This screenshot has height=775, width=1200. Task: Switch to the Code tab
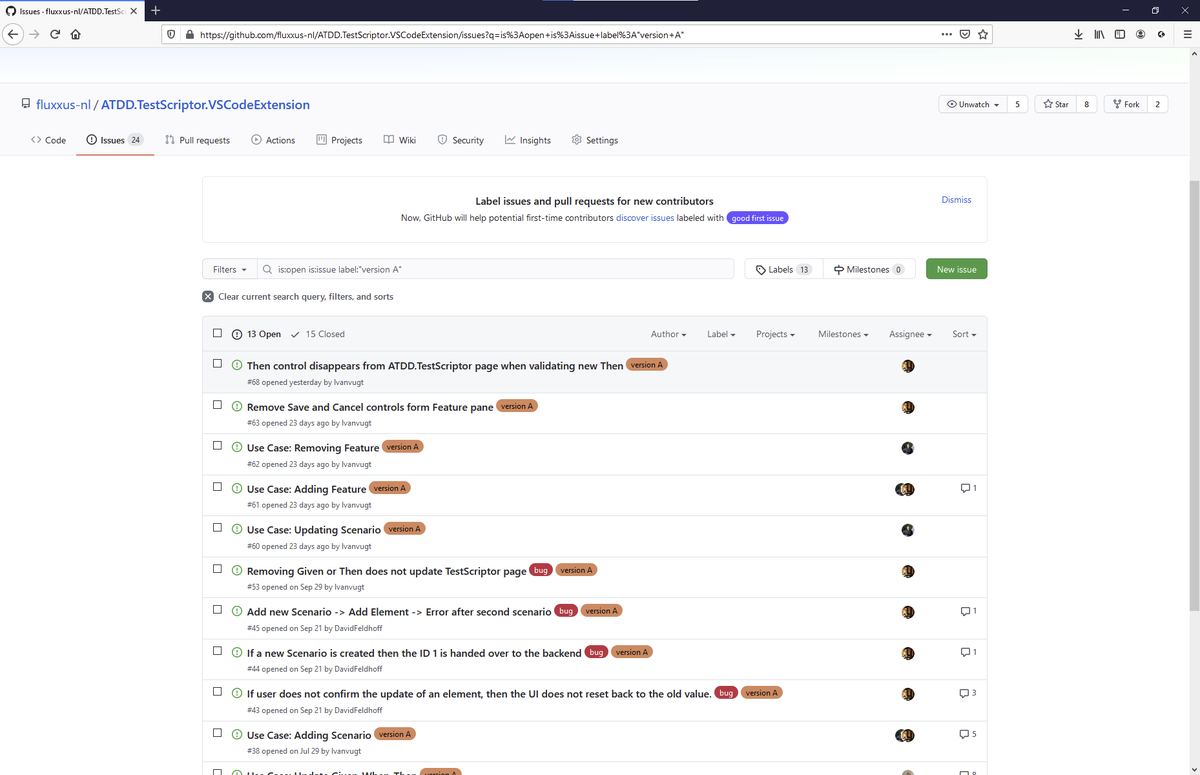point(48,140)
